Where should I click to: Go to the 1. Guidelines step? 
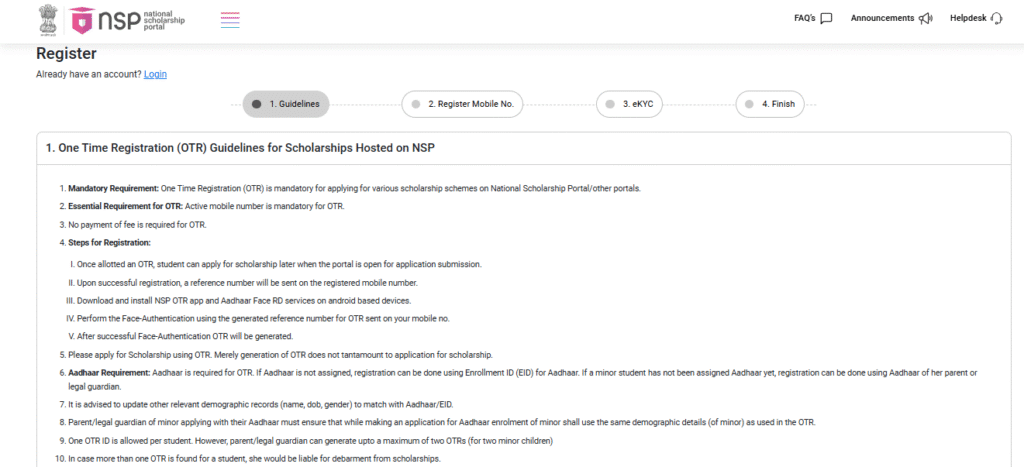pyautogui.click(x=294, y=104)
